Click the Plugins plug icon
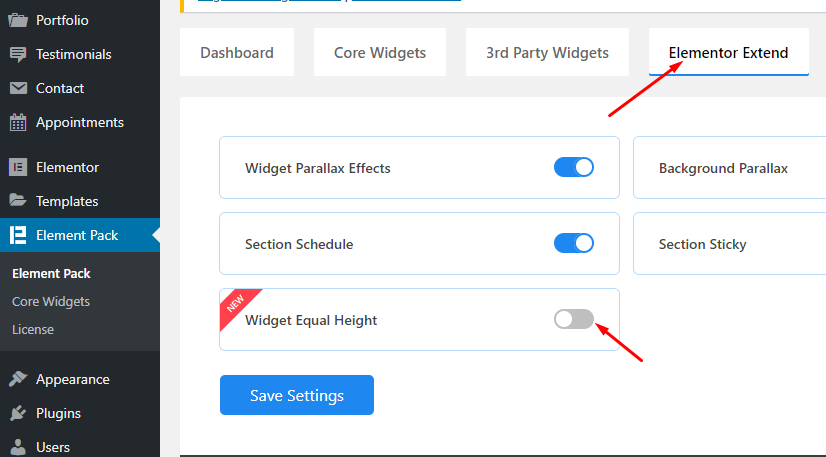Image resolution: width=826 pixels, height=457 pixels. point(18,413)
